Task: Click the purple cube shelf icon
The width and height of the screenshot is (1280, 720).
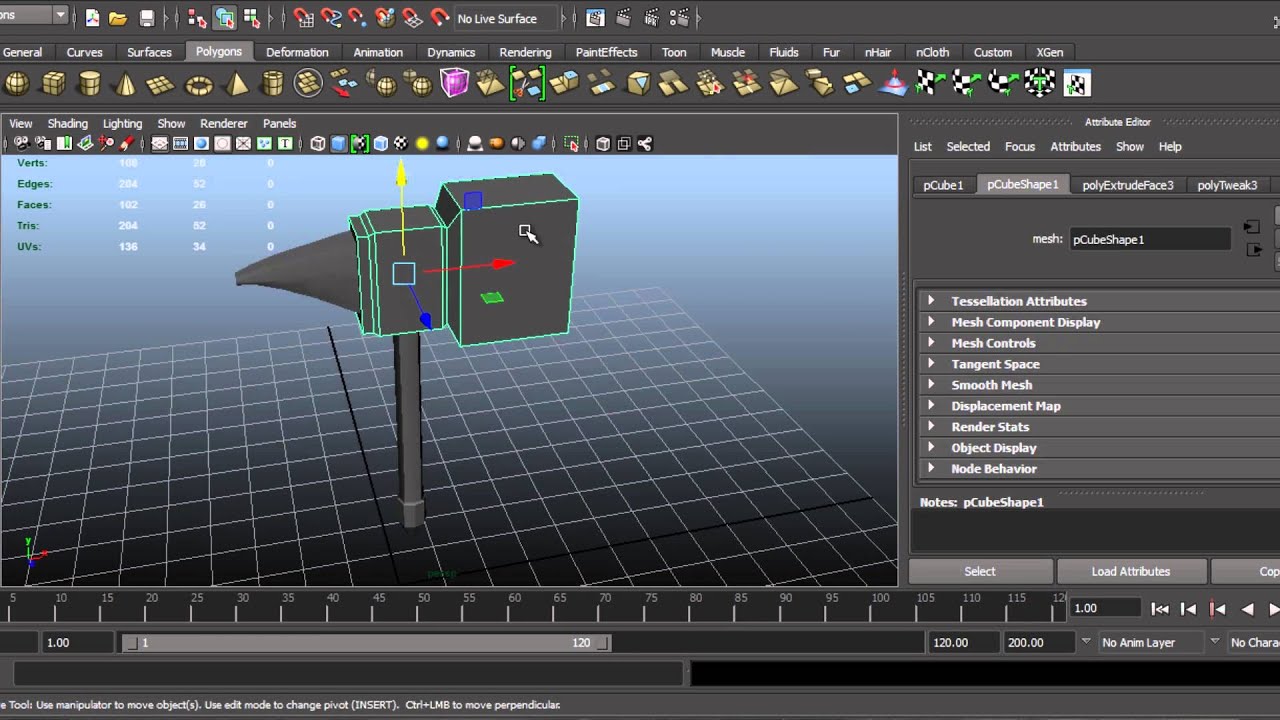Action: click(454, 83)
